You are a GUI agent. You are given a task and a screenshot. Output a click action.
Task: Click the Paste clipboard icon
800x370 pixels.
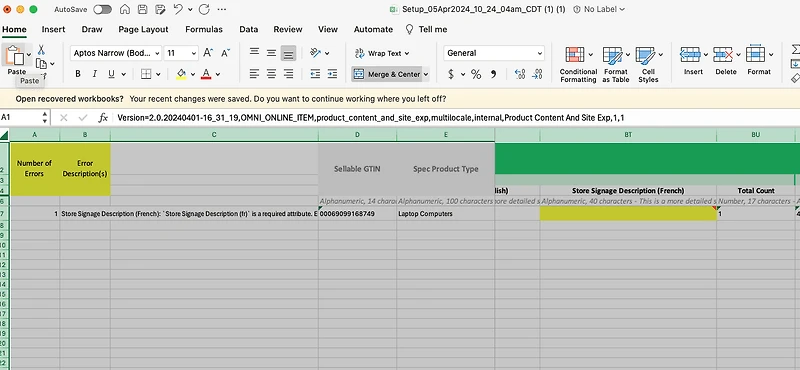(x=14, y=55)
